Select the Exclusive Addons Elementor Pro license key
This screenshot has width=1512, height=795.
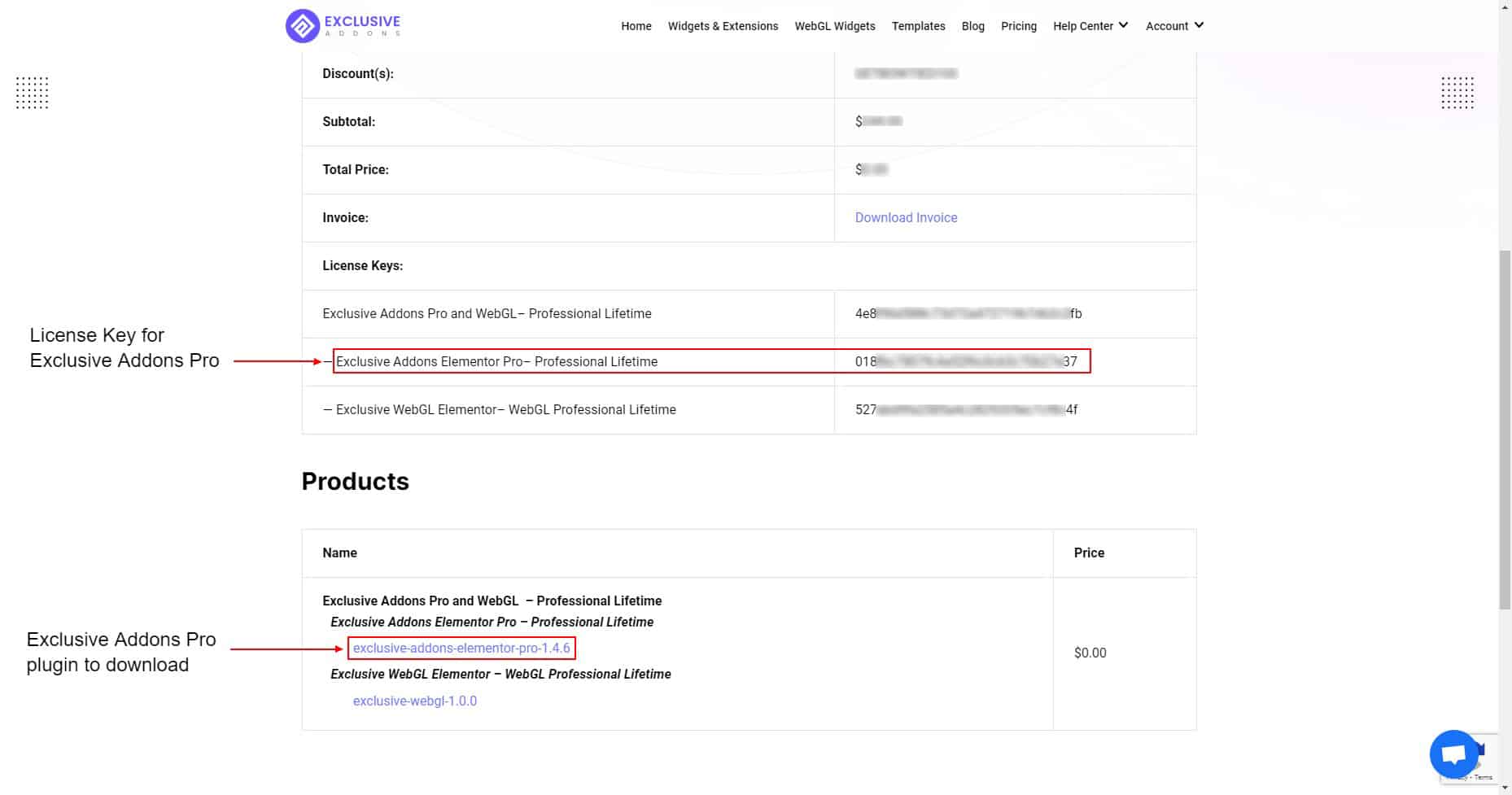click(966, 361)
